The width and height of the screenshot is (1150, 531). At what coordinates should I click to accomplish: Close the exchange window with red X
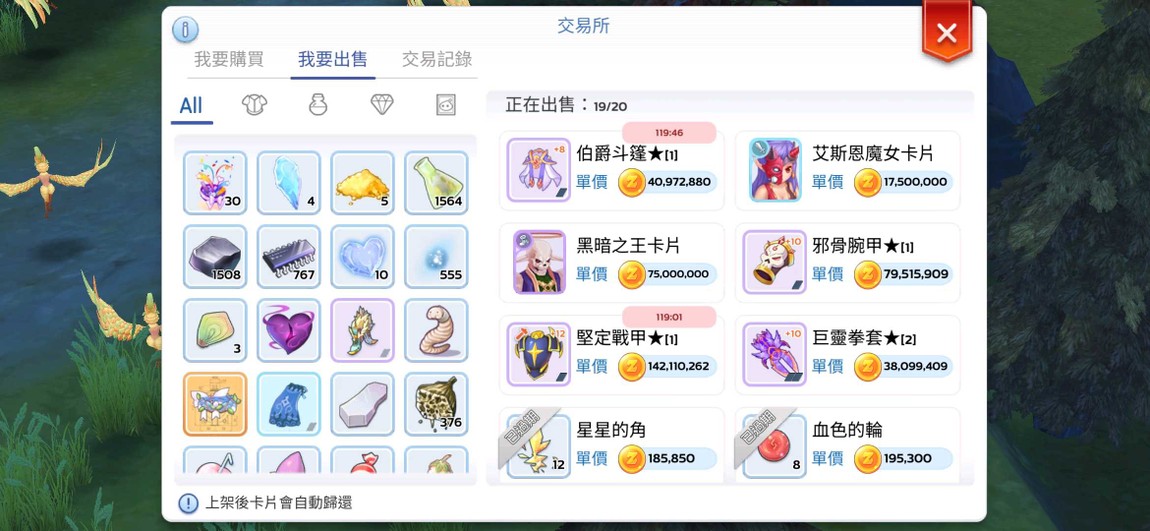947,33
